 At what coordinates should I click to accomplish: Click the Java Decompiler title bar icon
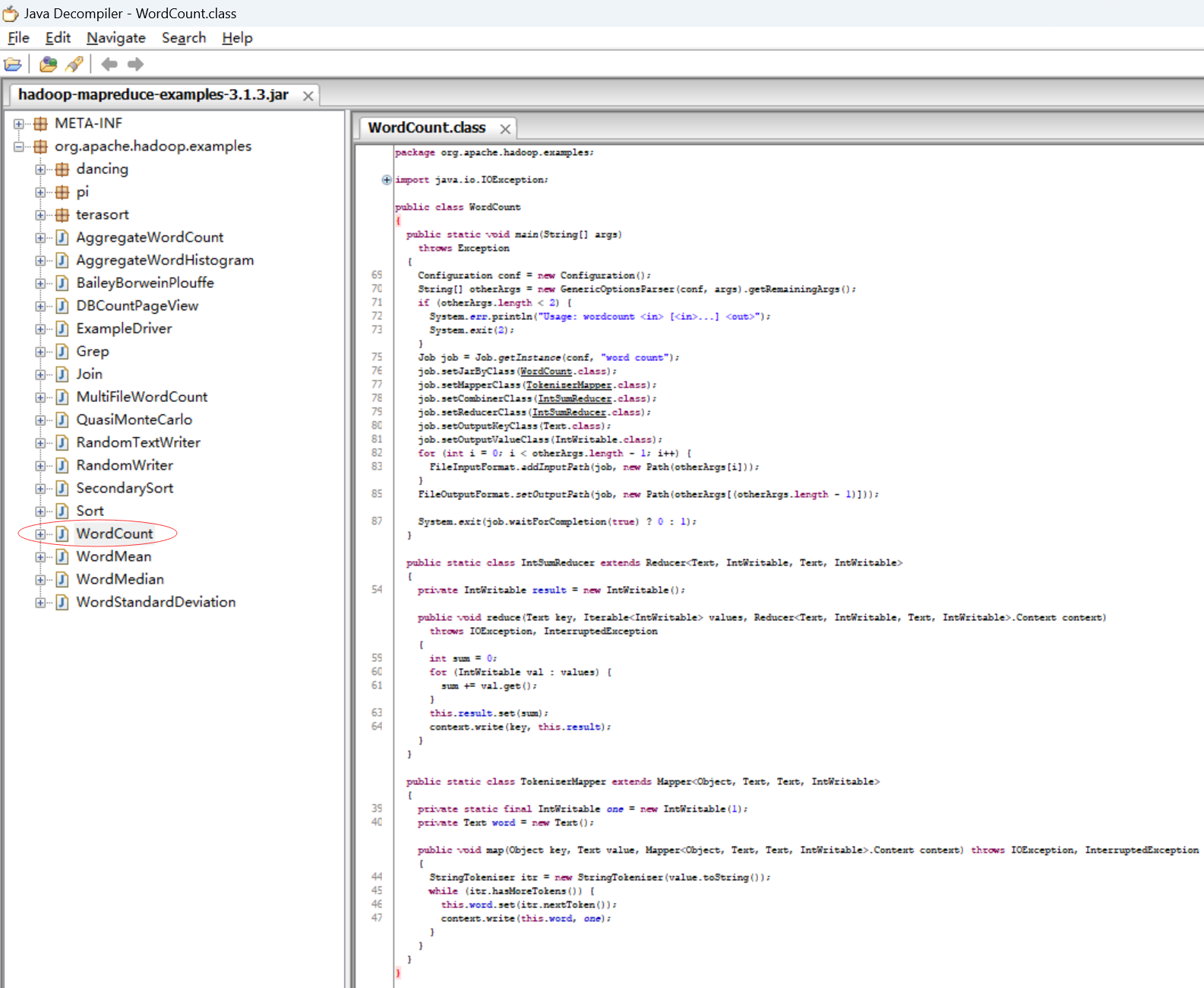(x=11, y=13)
